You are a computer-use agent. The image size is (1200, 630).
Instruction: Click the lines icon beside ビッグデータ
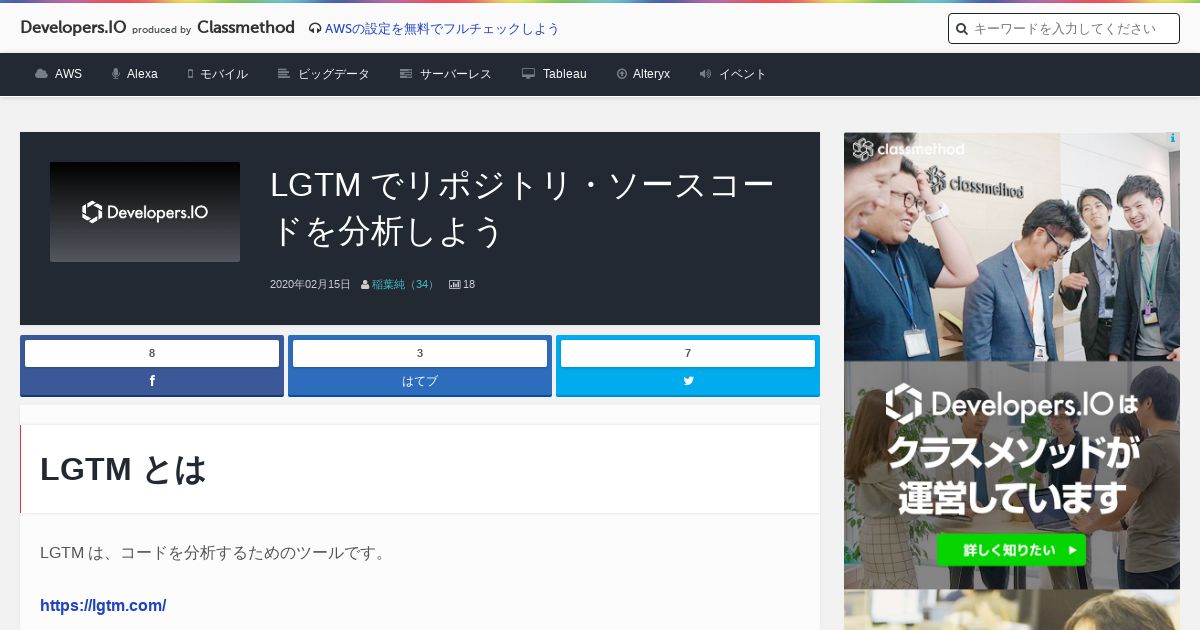coord(284,74)
